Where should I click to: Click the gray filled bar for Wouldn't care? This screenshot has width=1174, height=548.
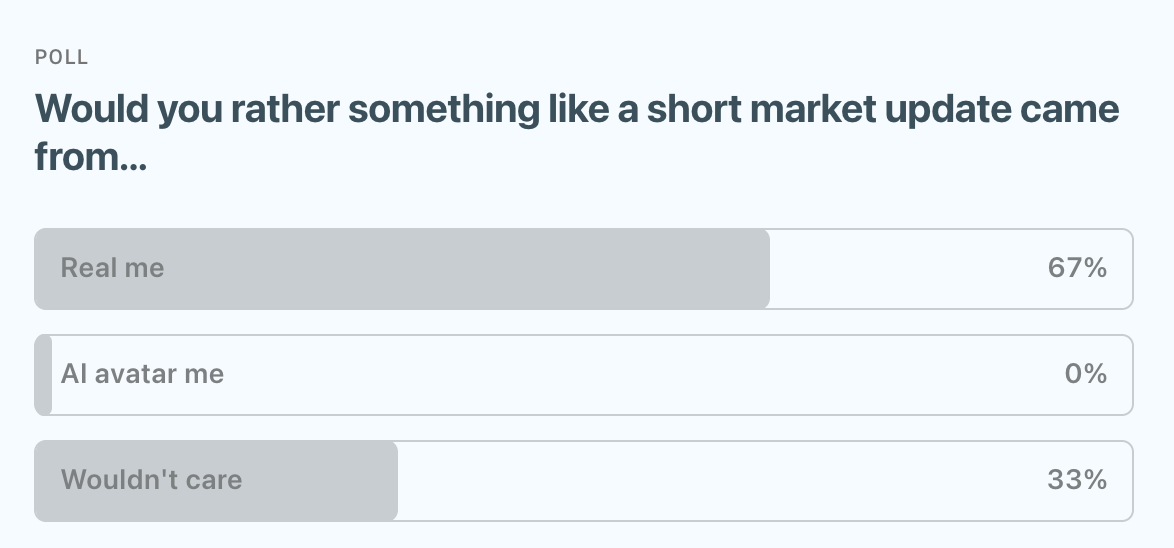(320, 481)
